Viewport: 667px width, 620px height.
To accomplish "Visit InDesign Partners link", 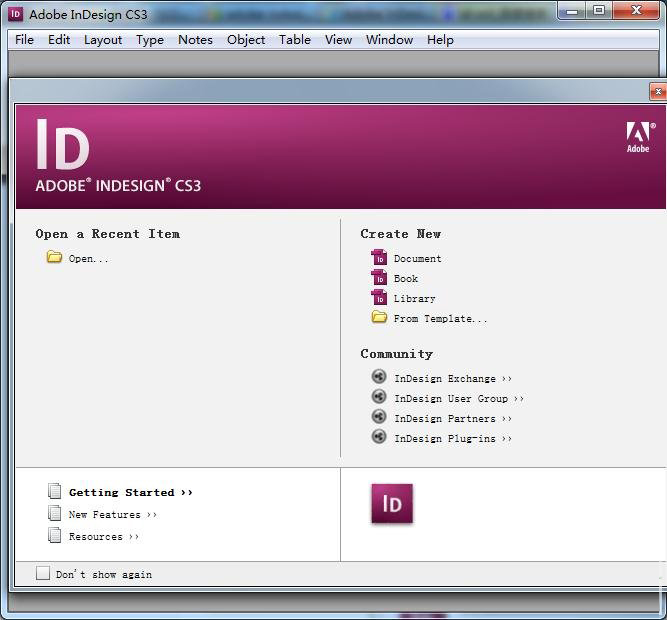I will [x=453, y=418].
